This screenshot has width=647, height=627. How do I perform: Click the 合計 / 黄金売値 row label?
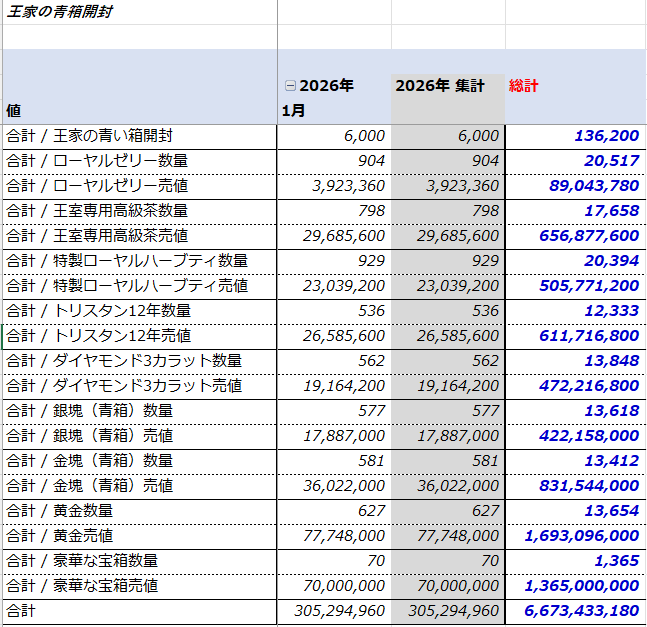tap(59, 536)
